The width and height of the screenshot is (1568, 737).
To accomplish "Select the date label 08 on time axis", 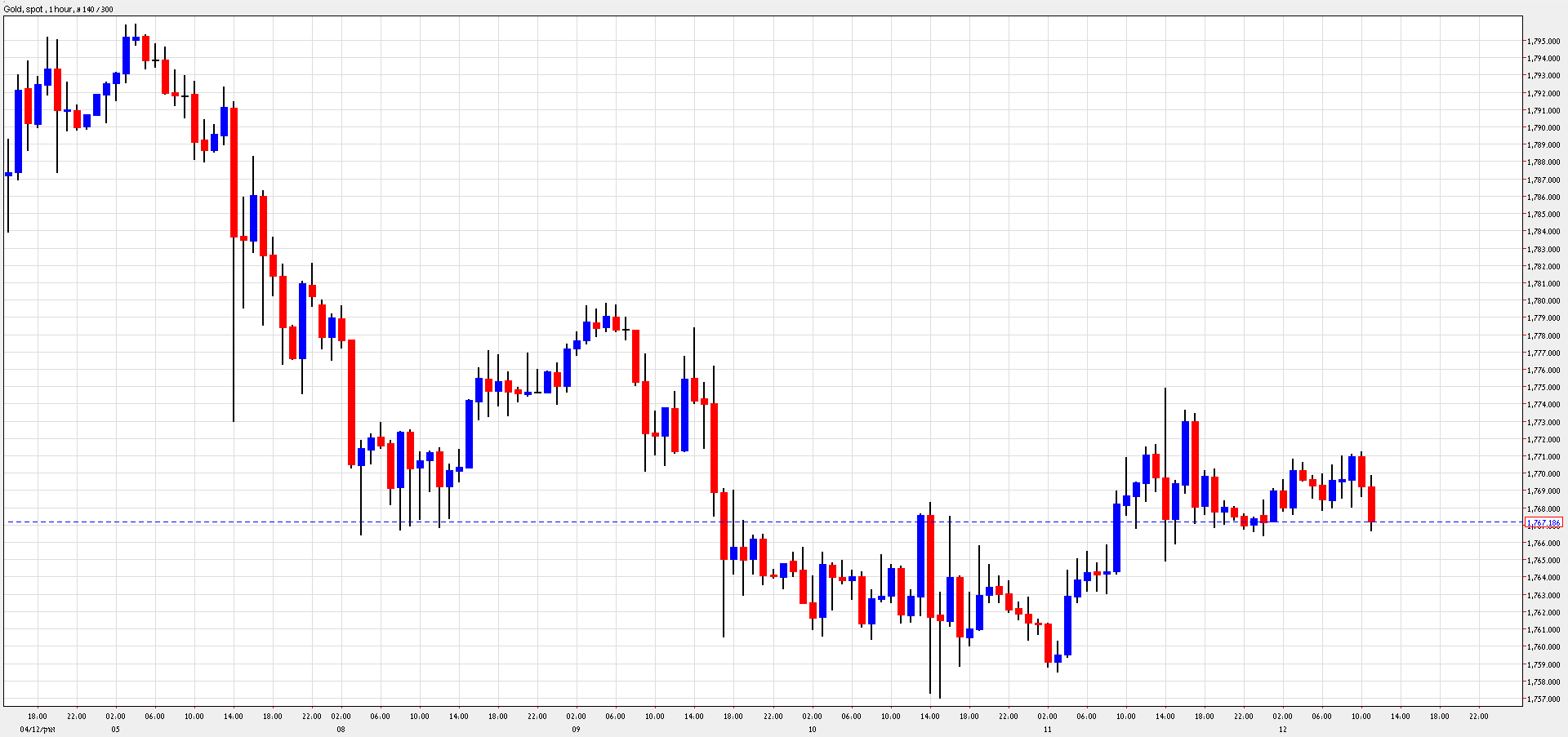I will click(x=341, y=730).
